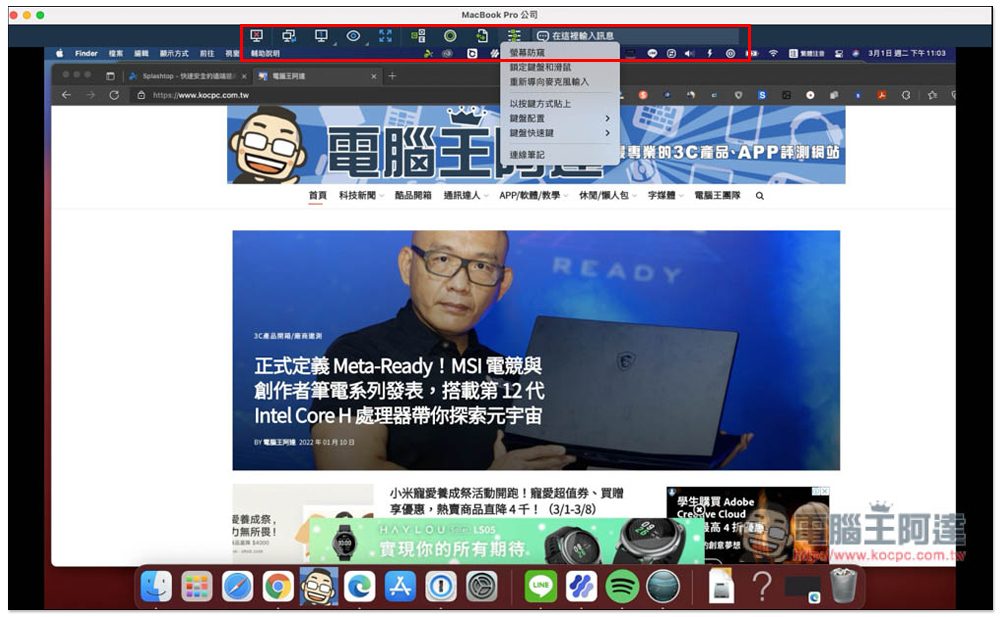Open 1Password from the Dock

click(441, 586)
